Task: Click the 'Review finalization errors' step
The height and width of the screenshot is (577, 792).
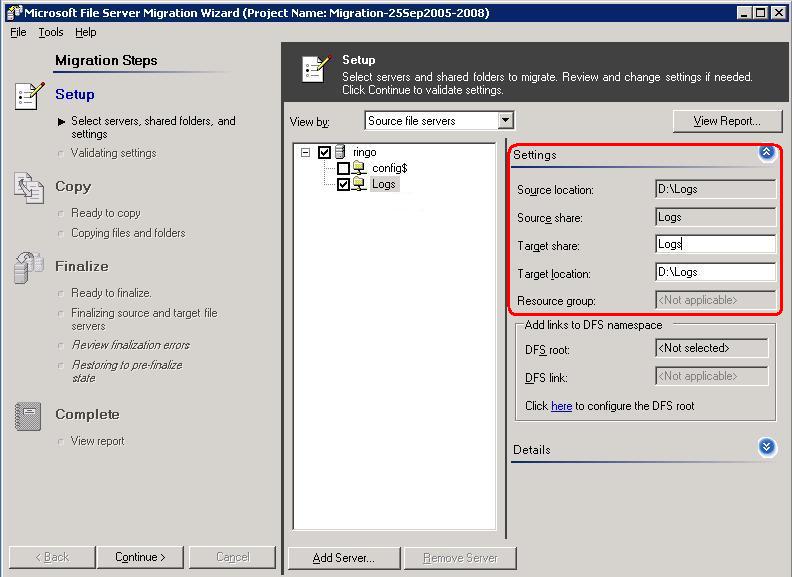Action: tap(130, 345)
